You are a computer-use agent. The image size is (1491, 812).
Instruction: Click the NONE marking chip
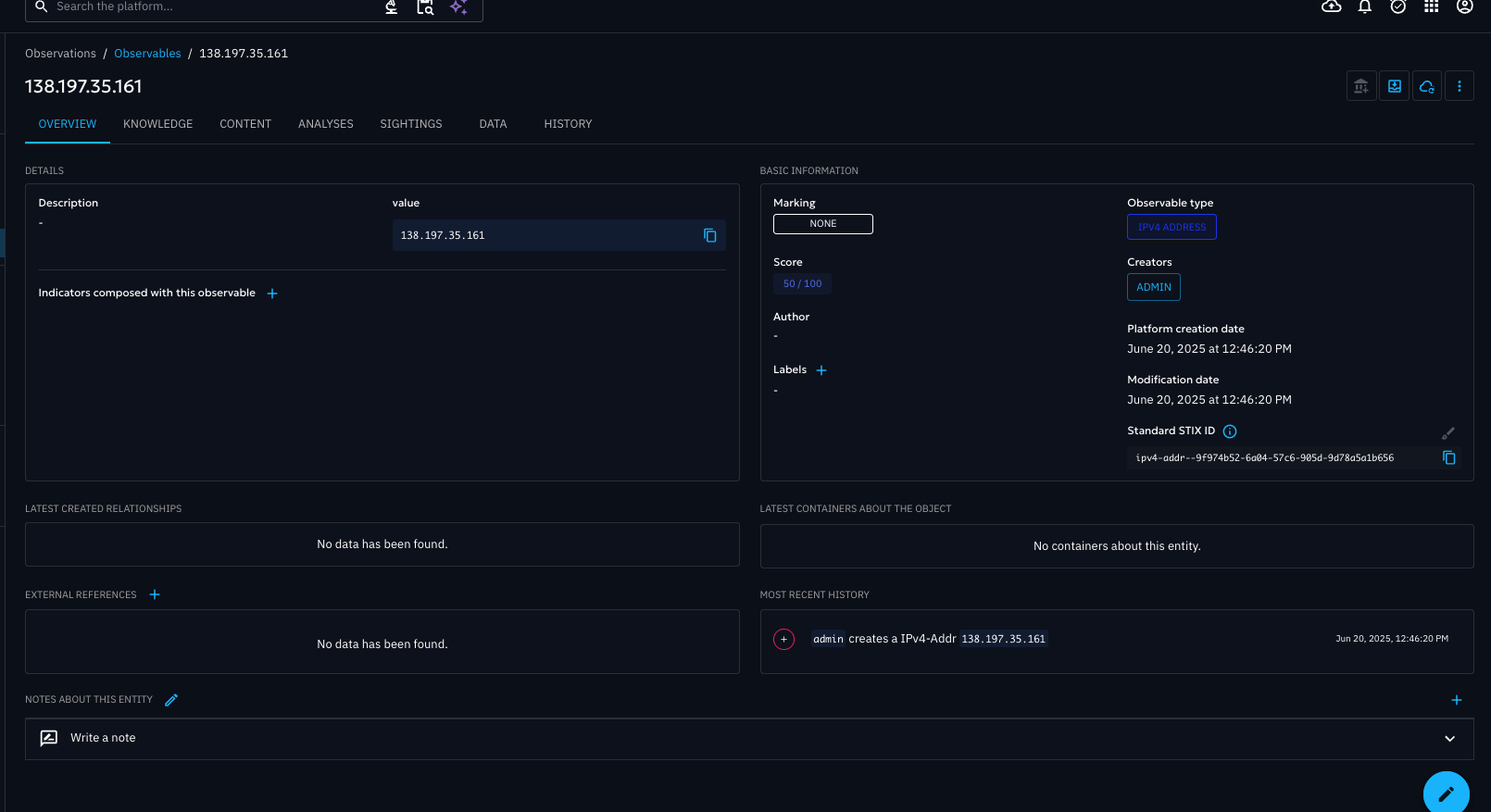(823, 224)
